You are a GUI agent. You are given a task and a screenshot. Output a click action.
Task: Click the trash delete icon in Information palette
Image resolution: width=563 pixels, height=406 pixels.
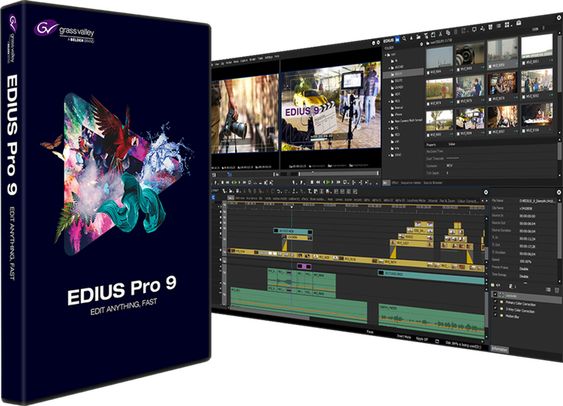pyautogui.click(x=557, y=290)
